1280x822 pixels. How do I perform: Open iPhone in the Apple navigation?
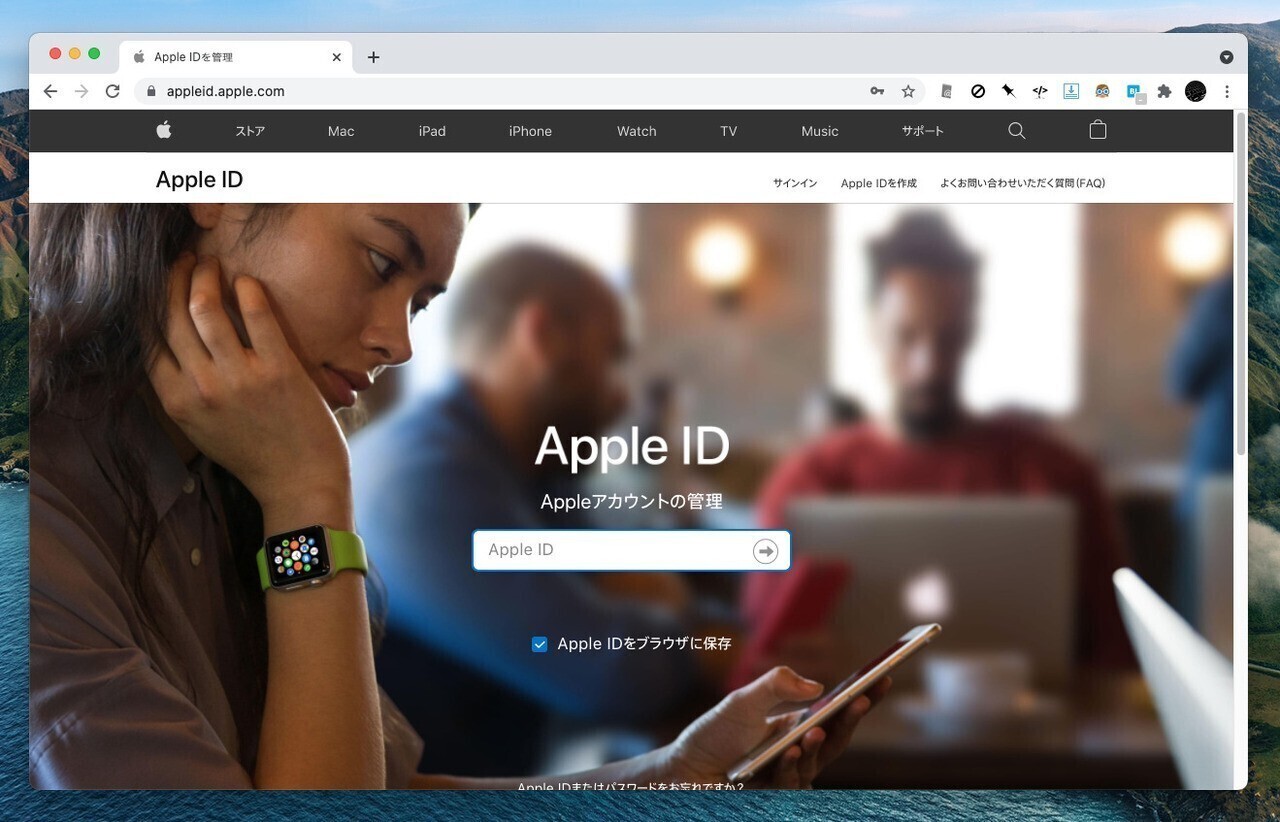(530, 131)
